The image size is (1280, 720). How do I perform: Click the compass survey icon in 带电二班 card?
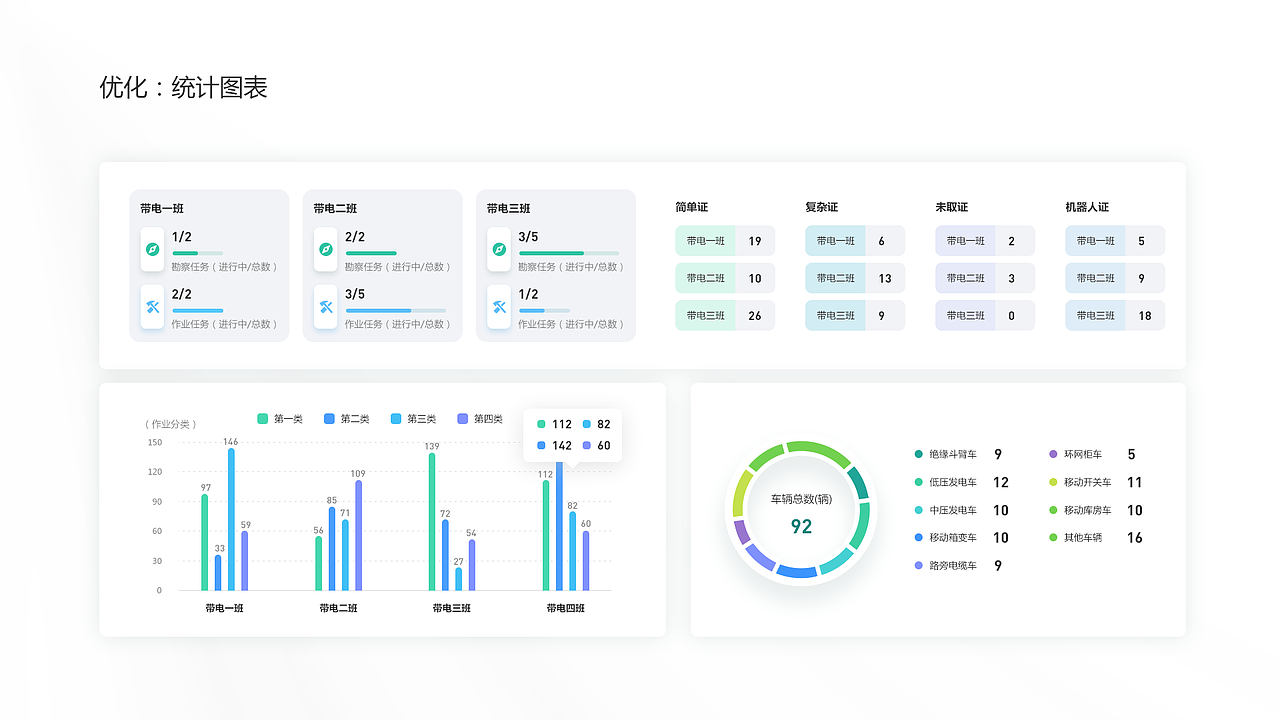pyautogui.click(x=326, y=250)
